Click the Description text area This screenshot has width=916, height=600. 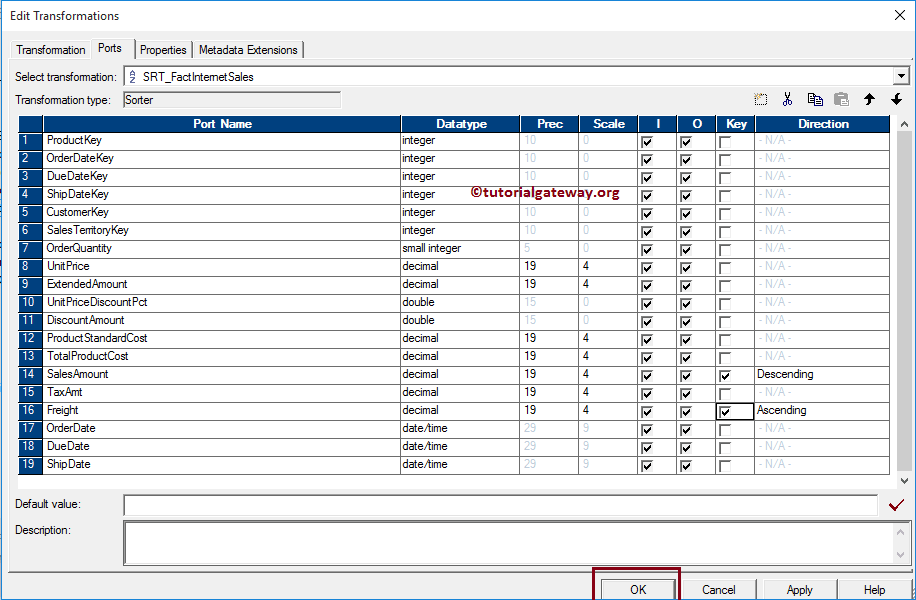point(516,543)
